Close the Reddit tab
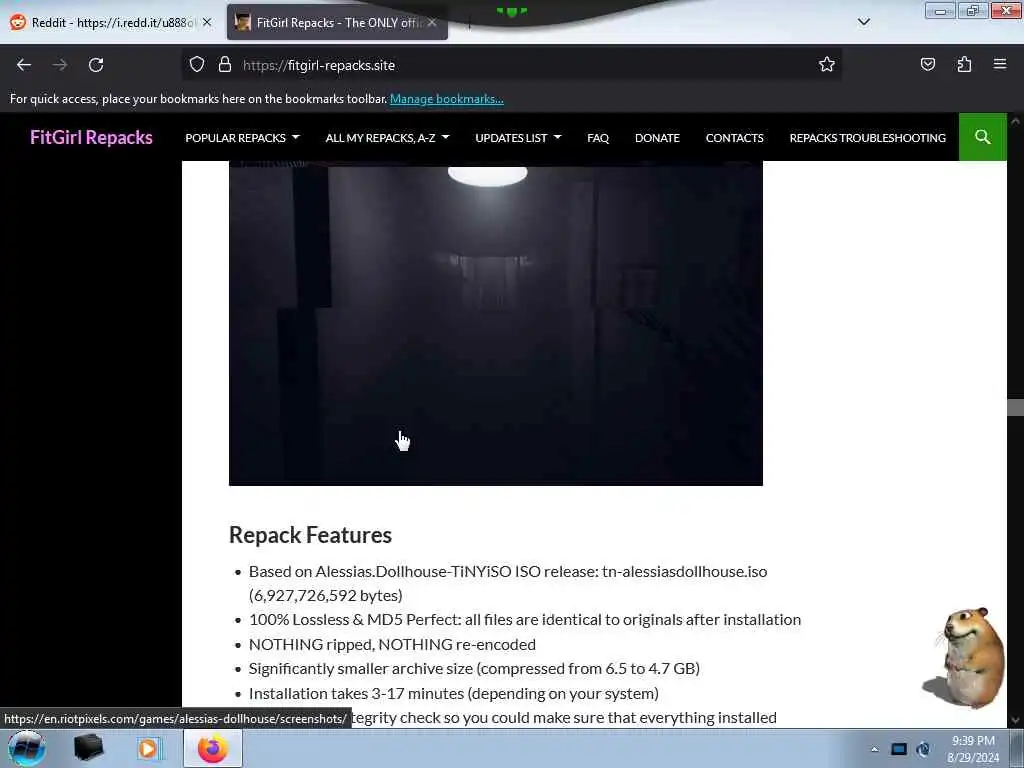The image size is (1024, 768). click(x=207, y=22)
